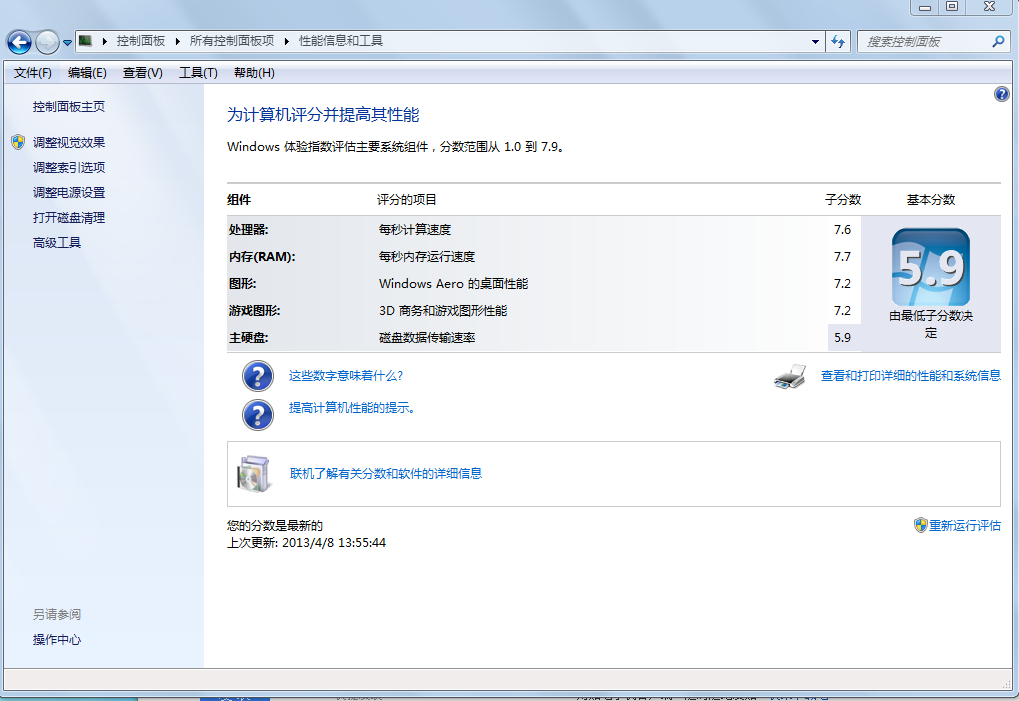
Task: Select 所有控制面板项 breadcrumb
Action: pyautogui.click(x=231, y=41)
